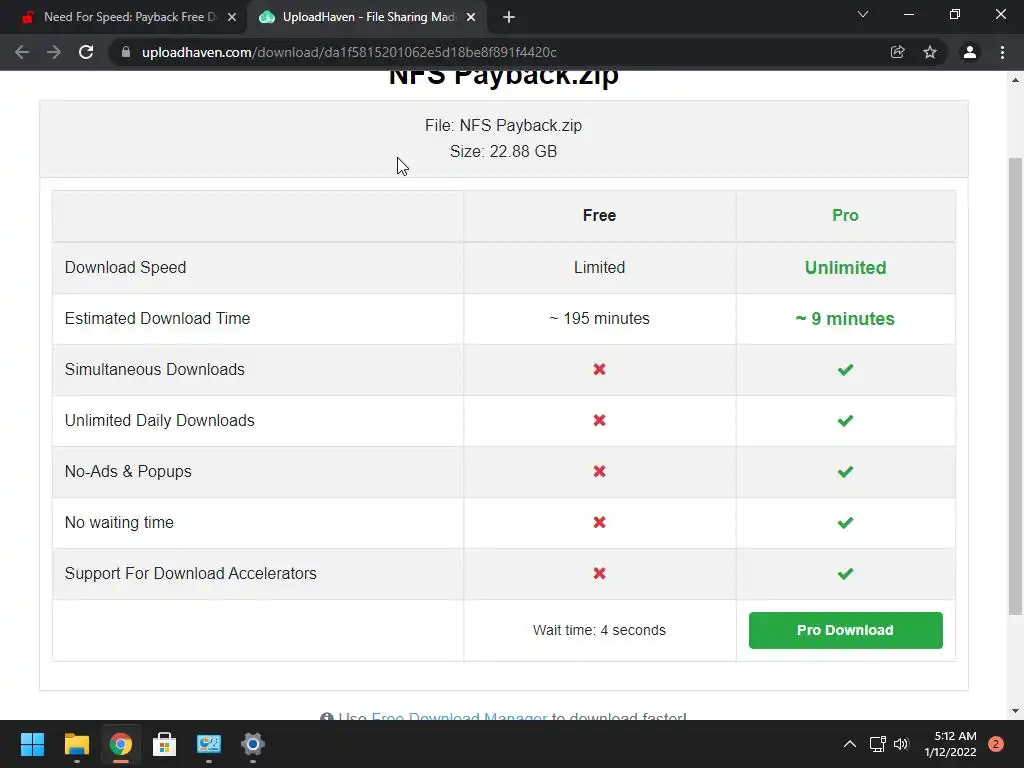Image resolution: width=1024 pixels, height=768 pixels.
Task: Close the UploadHaven tab
Action: [x=471, y=18]
